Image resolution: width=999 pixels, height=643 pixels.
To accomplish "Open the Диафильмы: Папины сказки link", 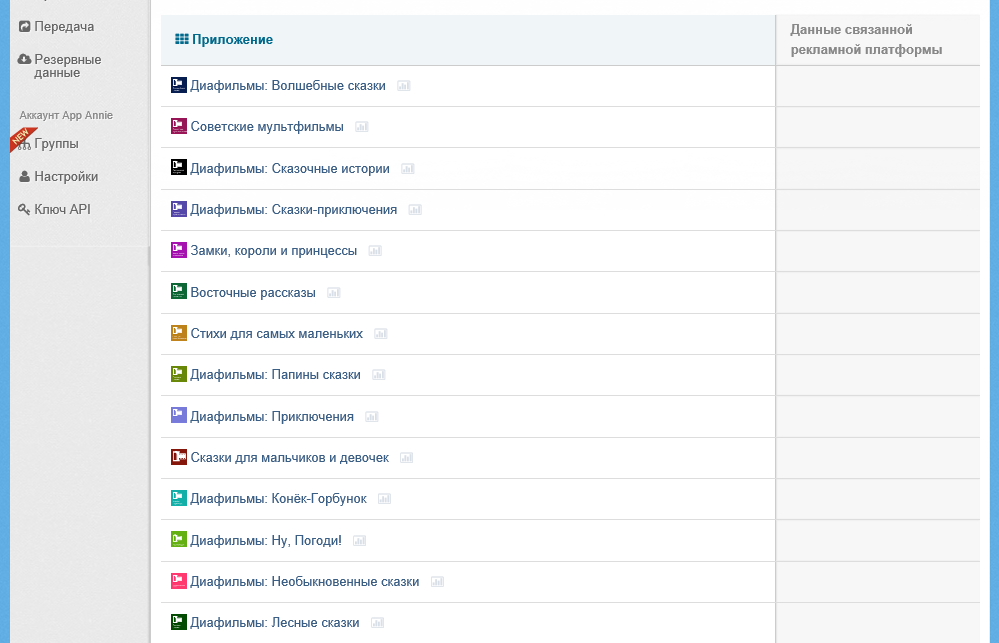I will (x=275, y=375).
